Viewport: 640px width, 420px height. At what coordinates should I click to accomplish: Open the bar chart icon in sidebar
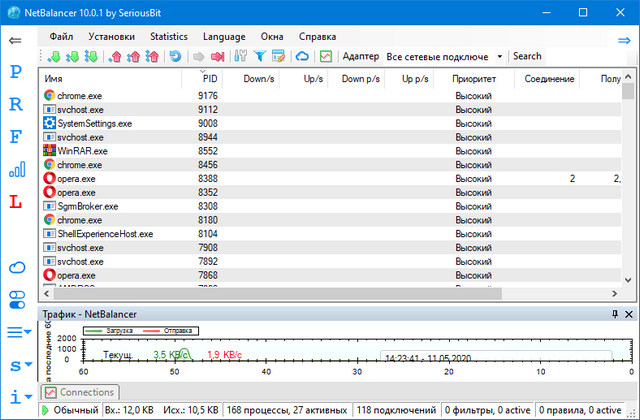(15, 169)
